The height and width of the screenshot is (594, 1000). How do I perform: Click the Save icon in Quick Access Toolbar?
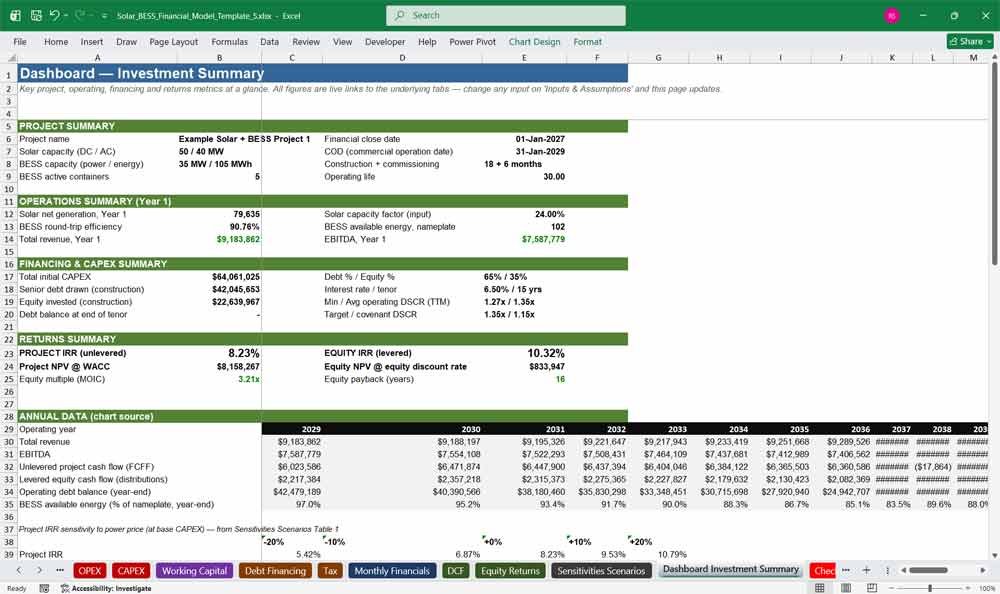click(36, 15)
